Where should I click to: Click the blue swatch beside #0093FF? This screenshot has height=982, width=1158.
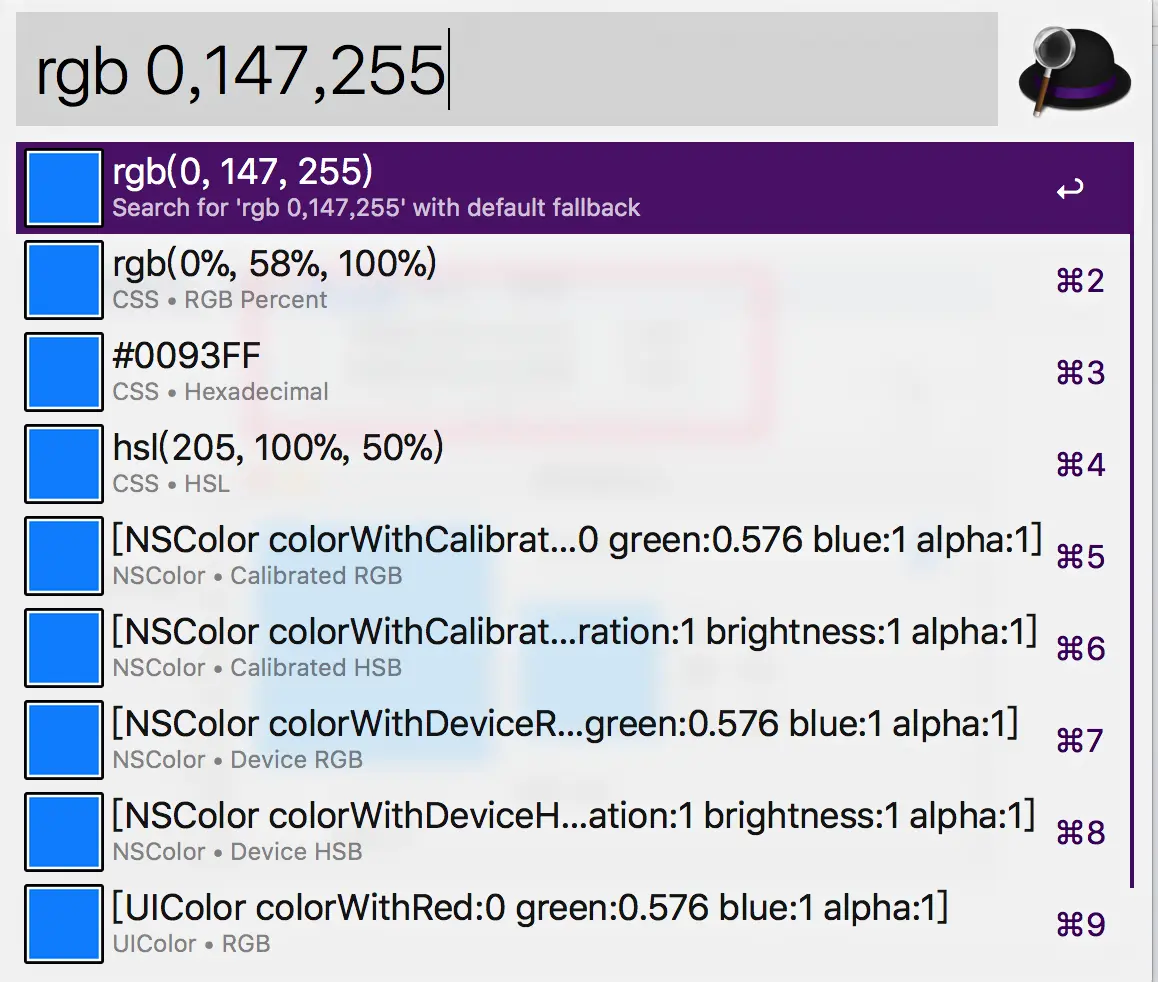[x=64, y=372]
